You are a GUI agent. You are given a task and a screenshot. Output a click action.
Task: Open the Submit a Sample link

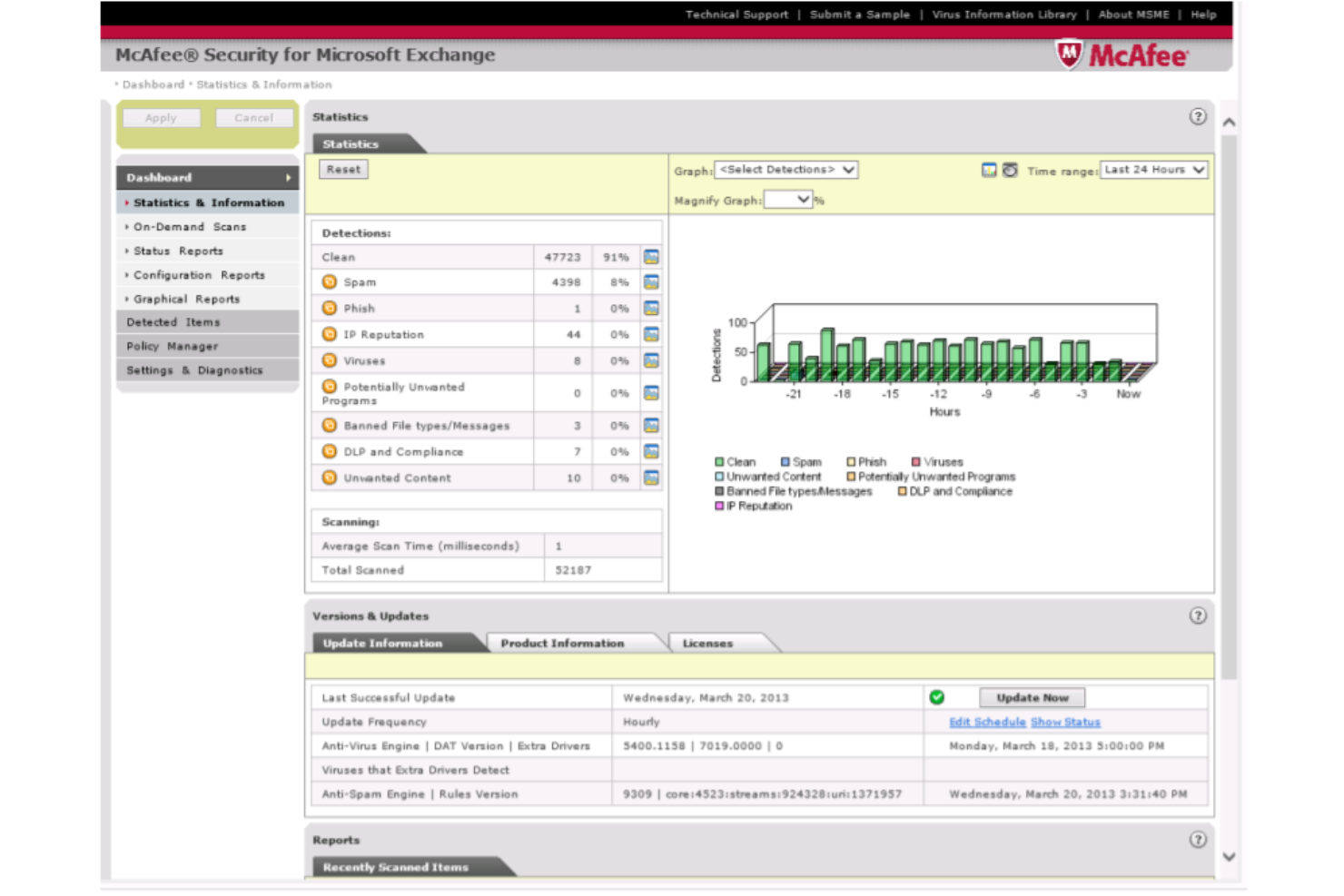pyautogui.click(x=859, y=15)
